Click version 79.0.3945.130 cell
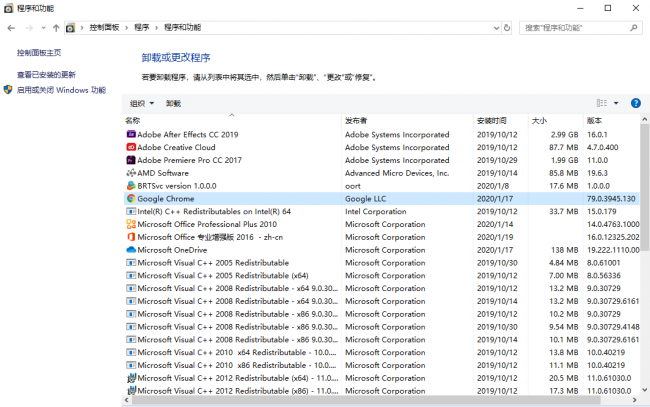650x407 pixels. point(611,199)
